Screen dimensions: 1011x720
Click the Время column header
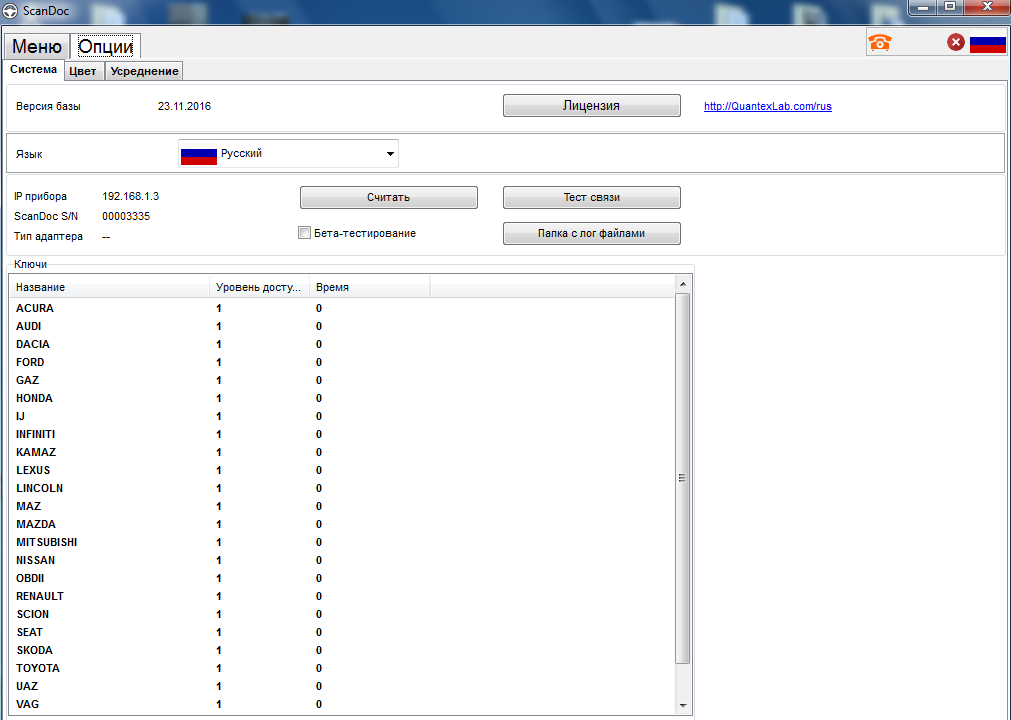369,287
